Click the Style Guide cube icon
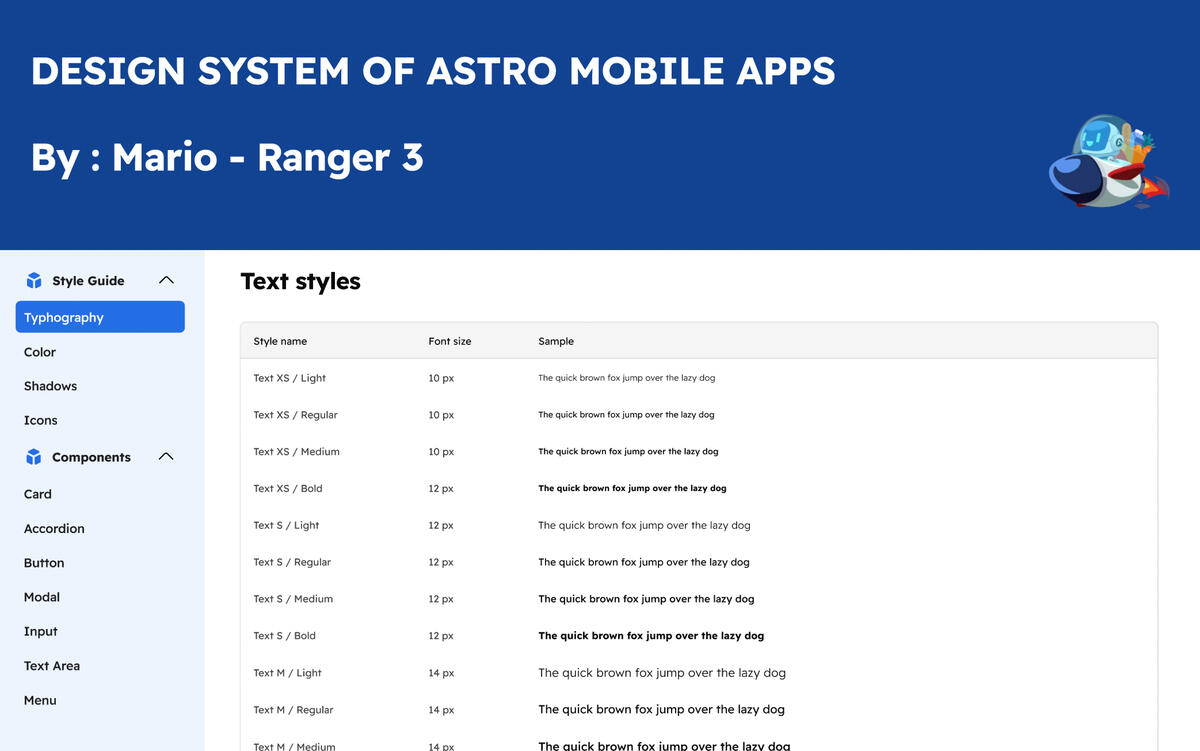1200x751 pixels. [x=34, y=281]
